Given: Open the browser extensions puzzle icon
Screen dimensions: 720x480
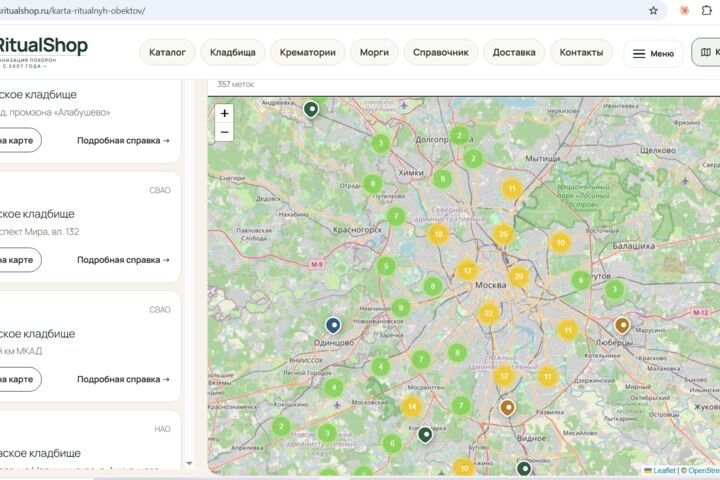Looking at the screenshot, I should click(707, 11).
